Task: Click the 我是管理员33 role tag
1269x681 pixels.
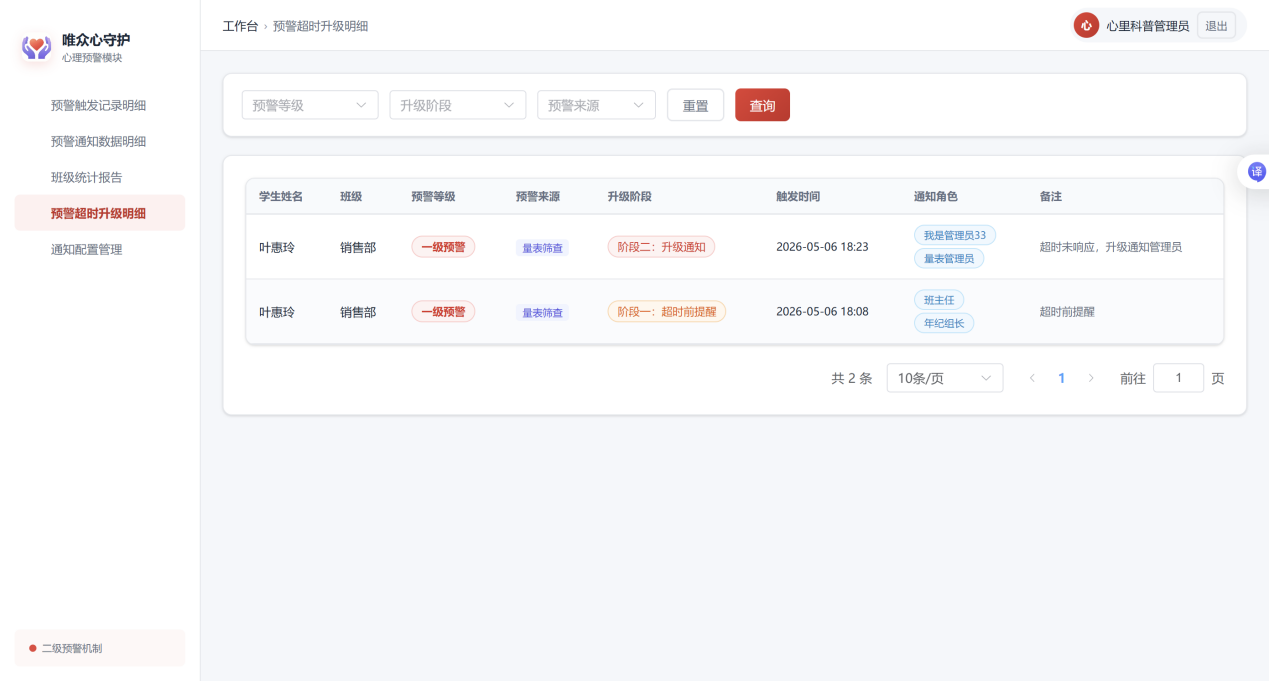Action: (x=955, y=235)
